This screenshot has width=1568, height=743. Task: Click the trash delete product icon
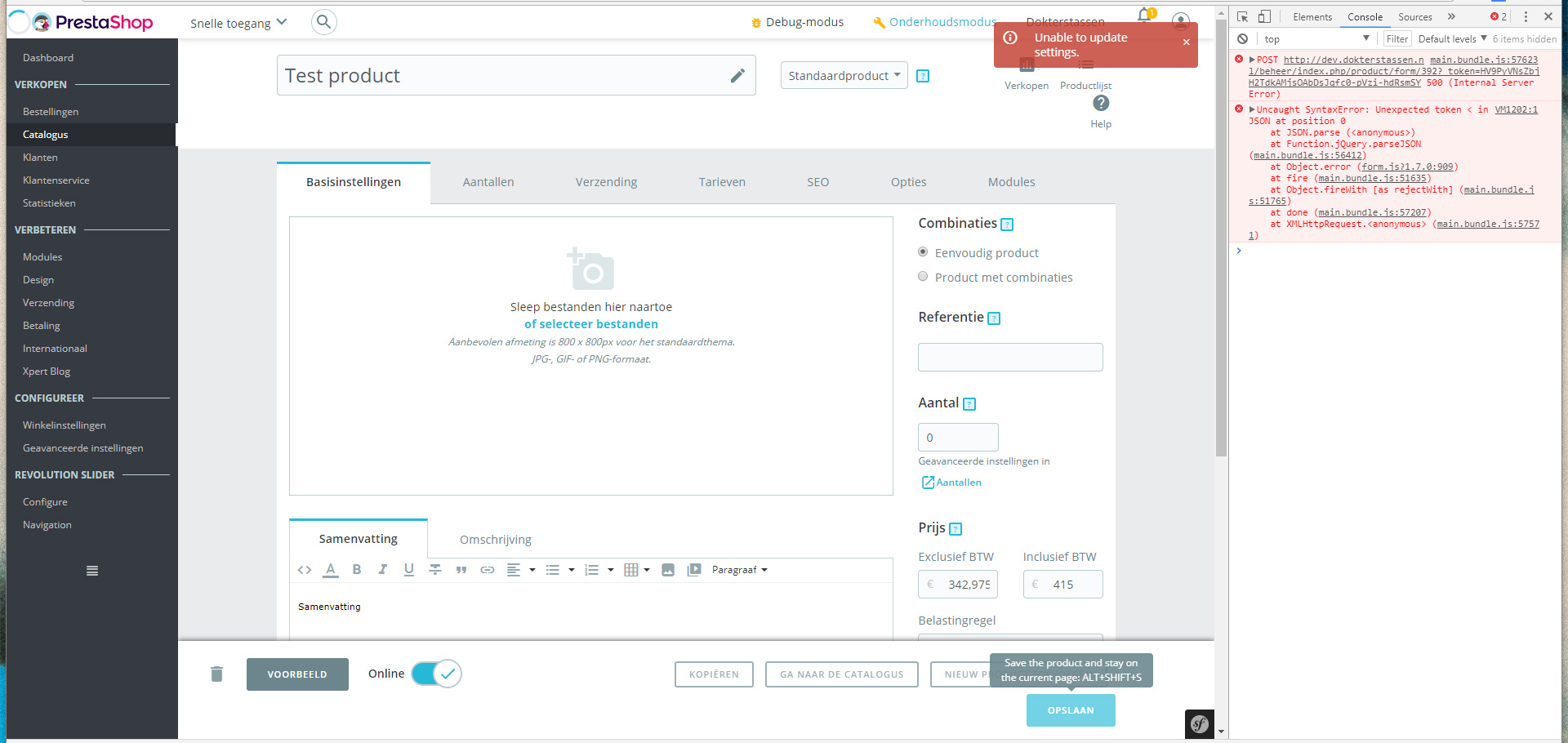click(216, 674)
